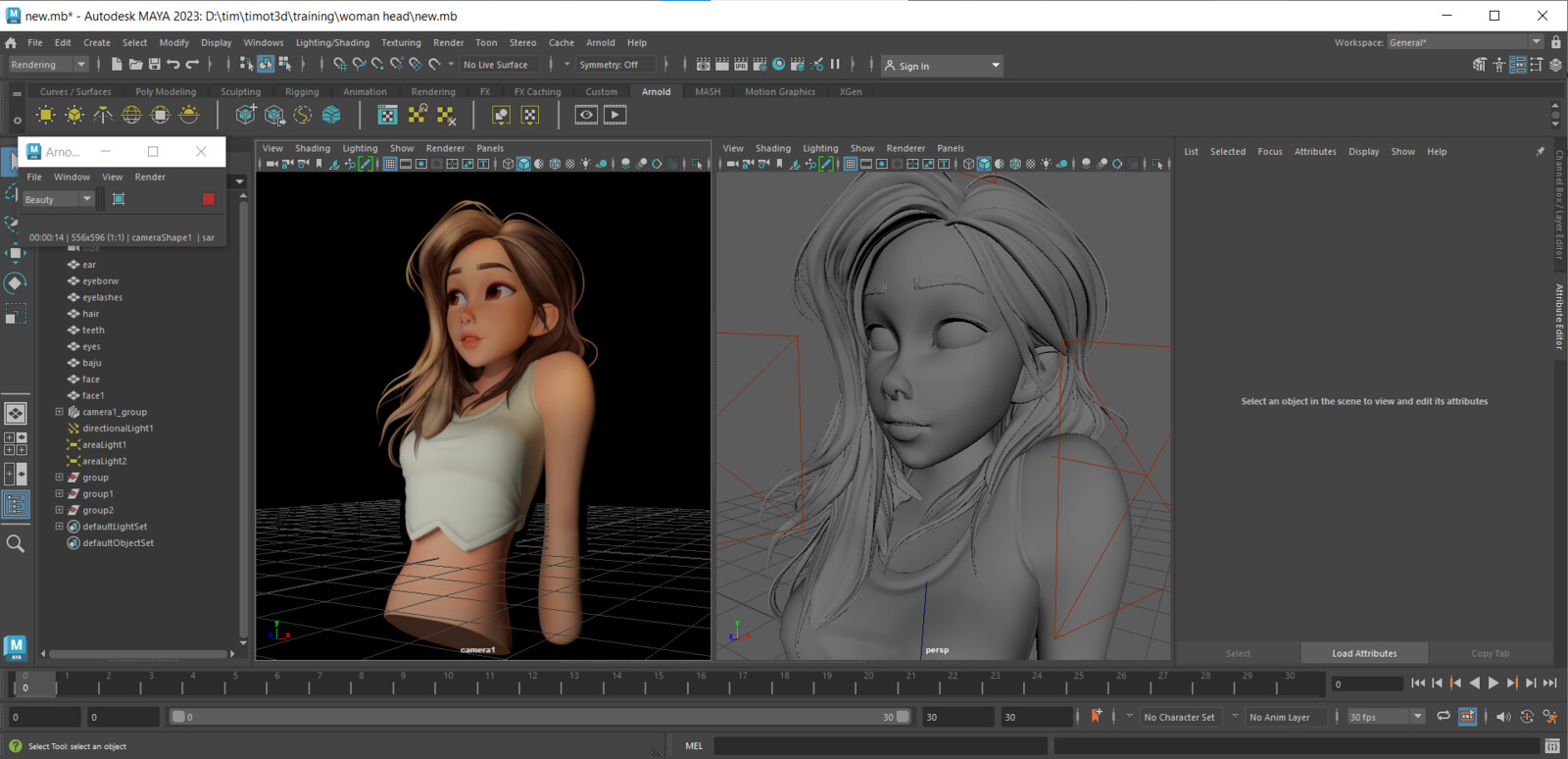This screenshot has height=759, width=1568.
Task: Open the Script Editor icon
Action: 1551,746
